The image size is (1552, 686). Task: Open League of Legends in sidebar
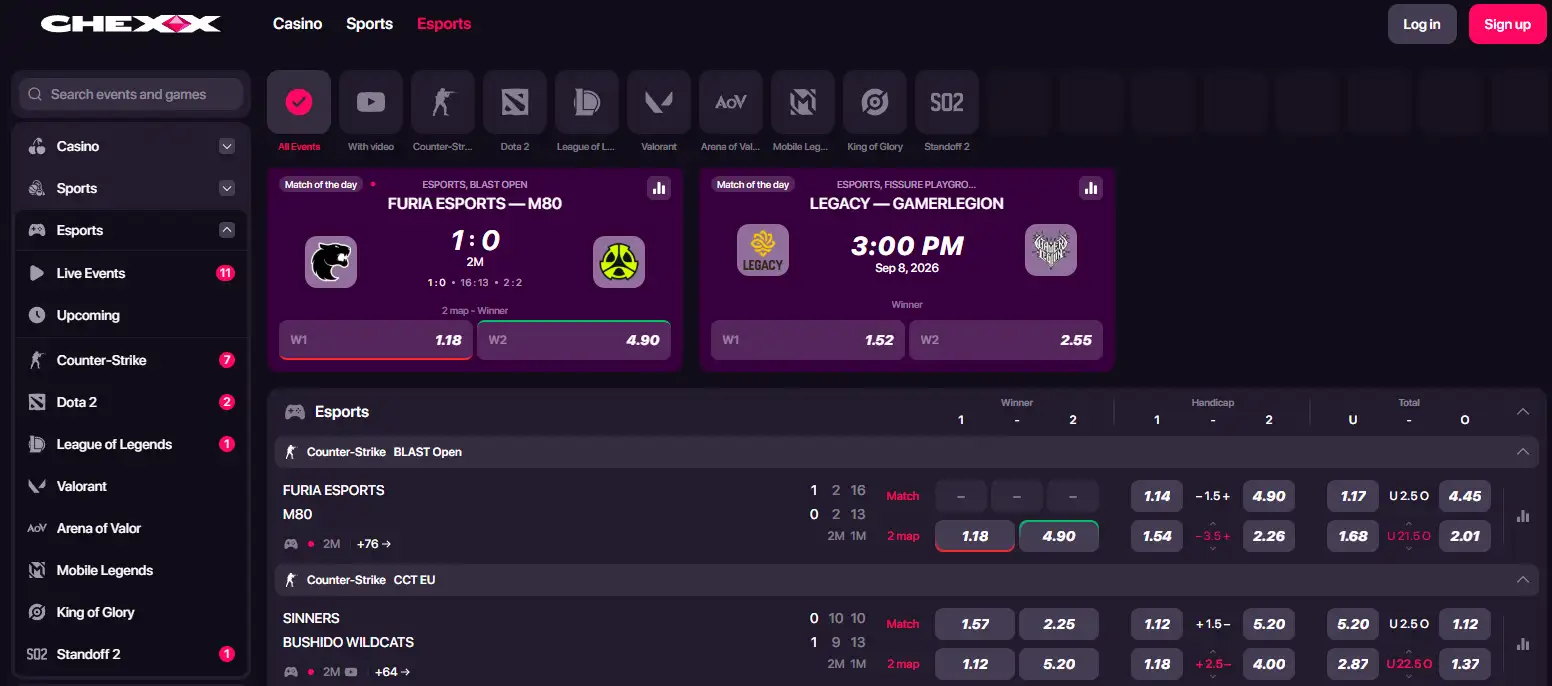point(131,444)
